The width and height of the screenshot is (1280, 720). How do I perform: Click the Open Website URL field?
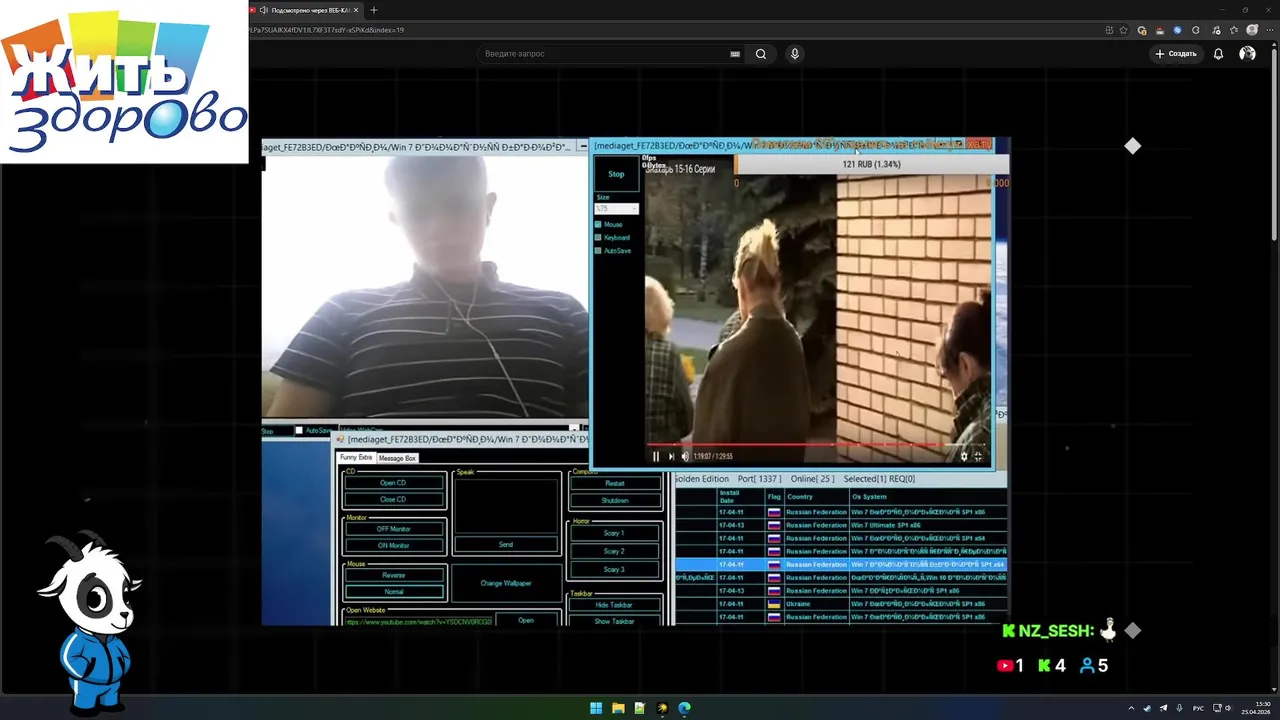coord(418,621)
